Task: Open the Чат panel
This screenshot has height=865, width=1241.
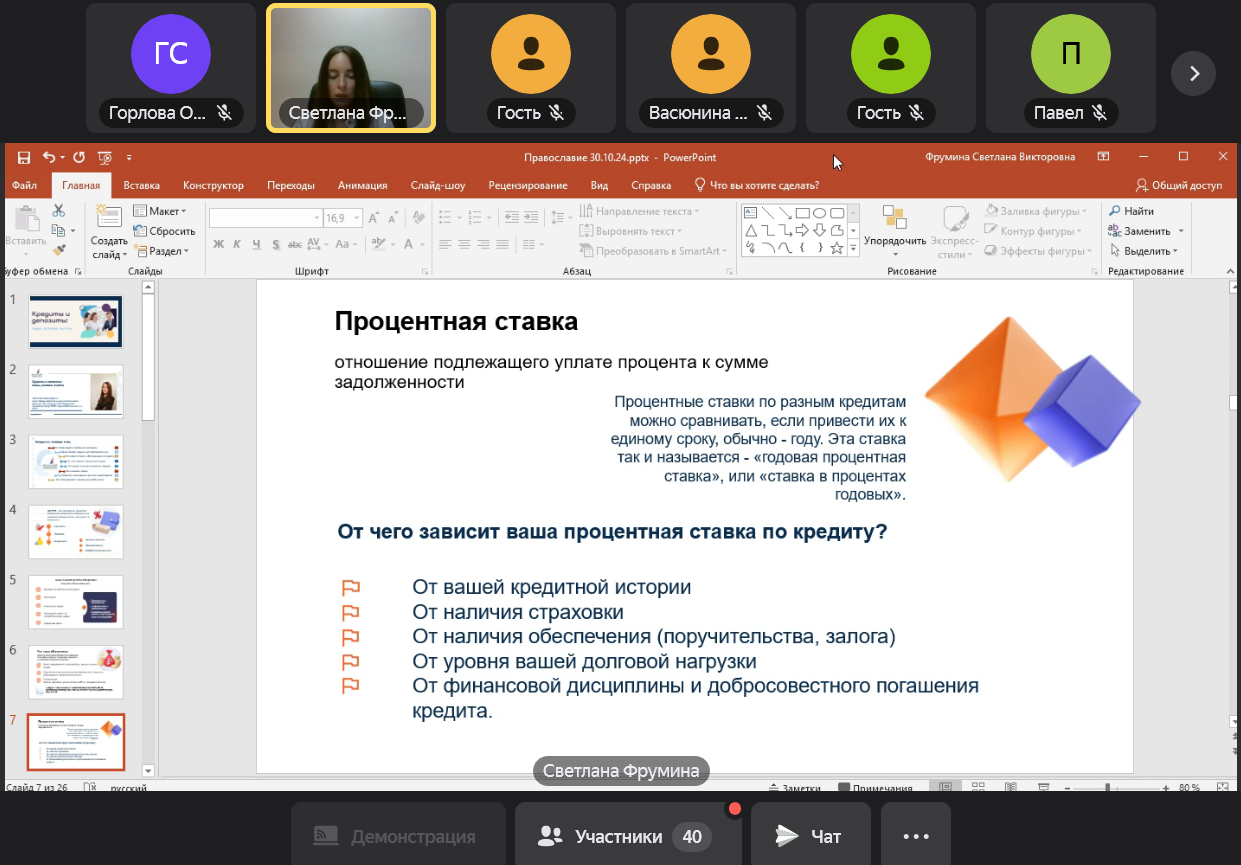Action: click(x=810, y=836)
